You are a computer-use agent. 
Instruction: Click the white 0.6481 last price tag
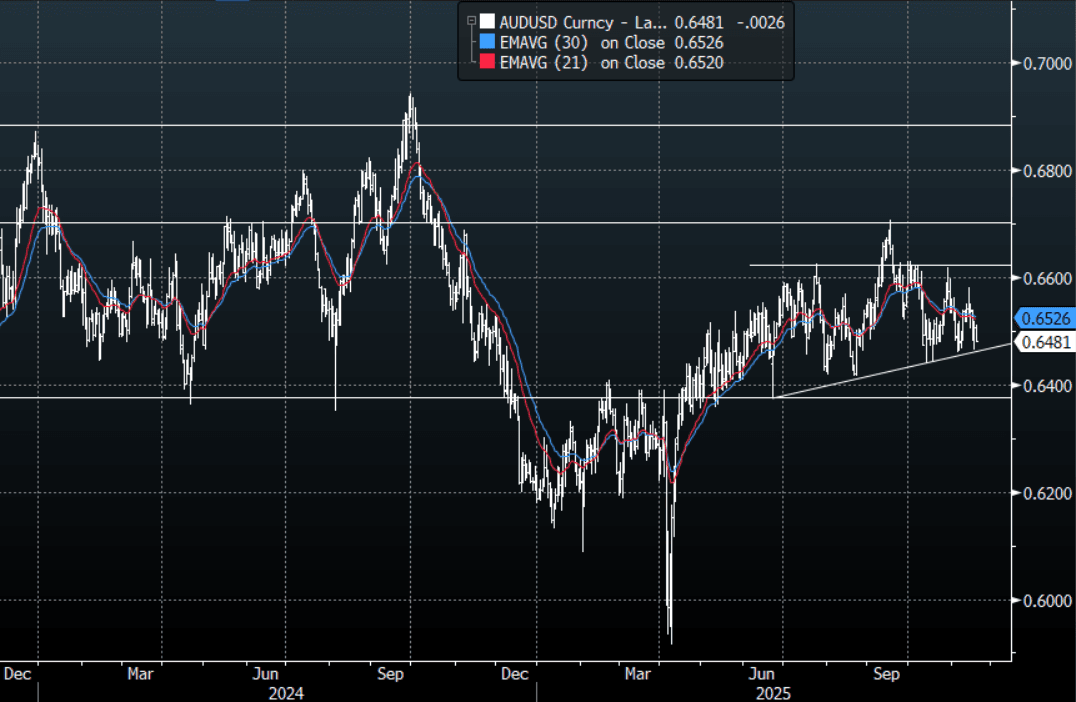(x=1044, y=343)
